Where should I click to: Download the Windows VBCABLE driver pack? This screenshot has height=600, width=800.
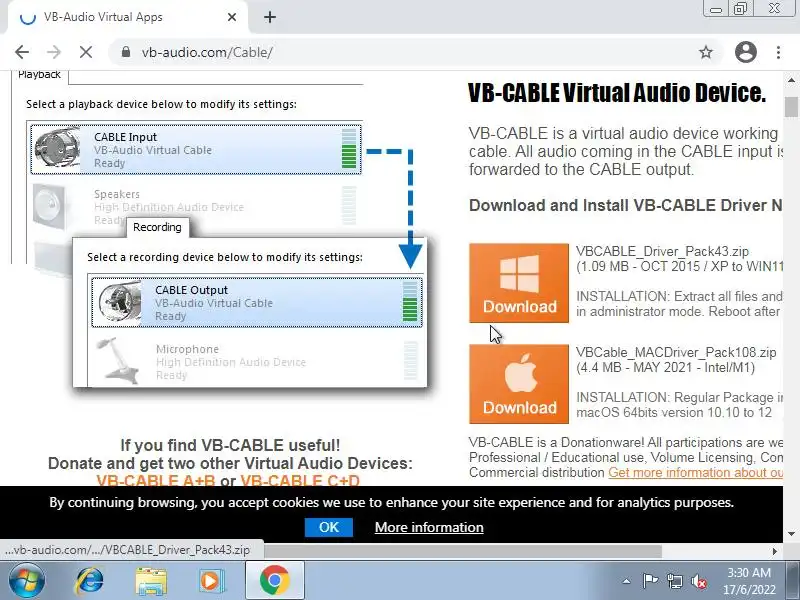tap(519, 283)
